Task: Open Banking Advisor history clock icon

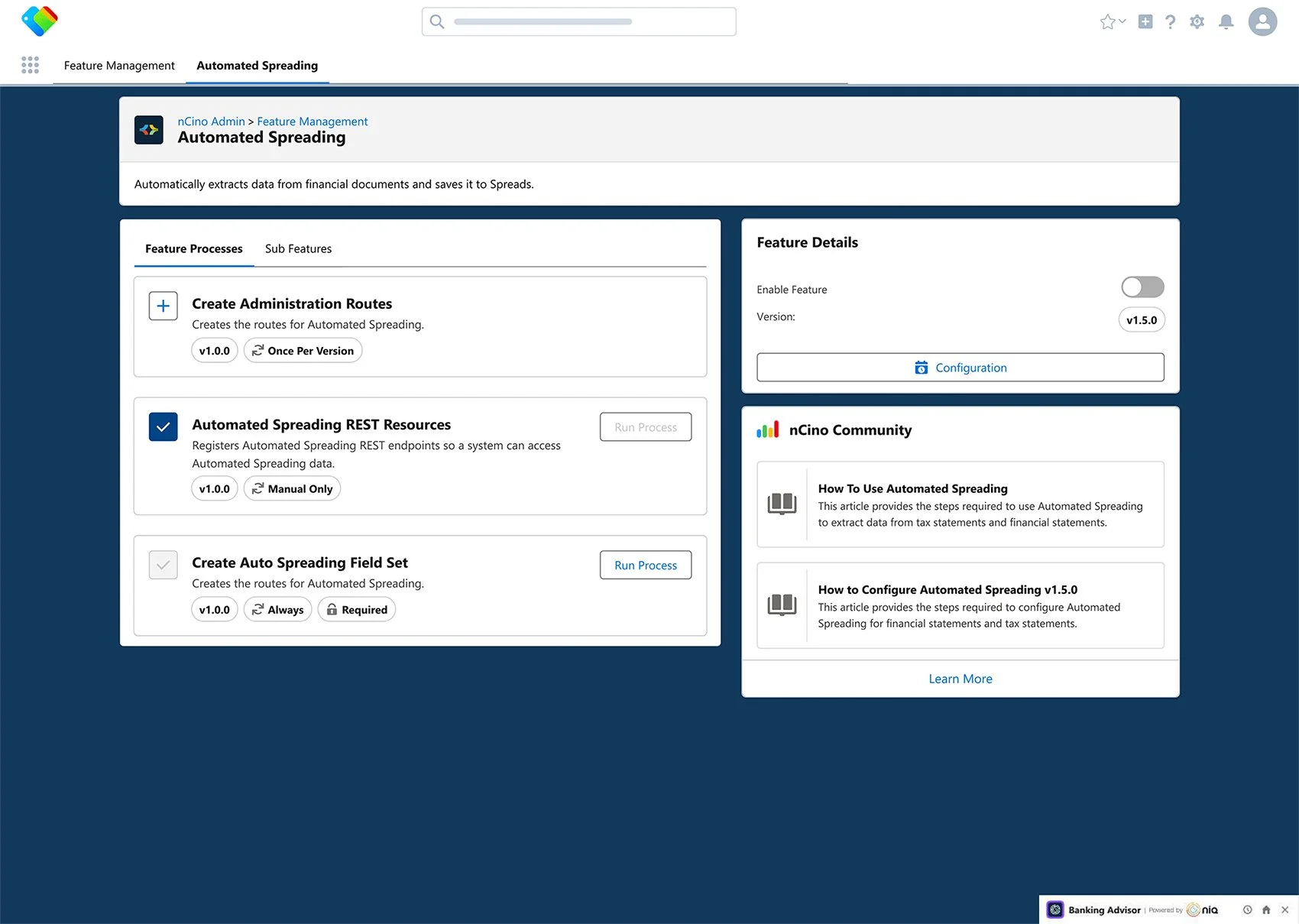Action: [x=1247, y=909]
